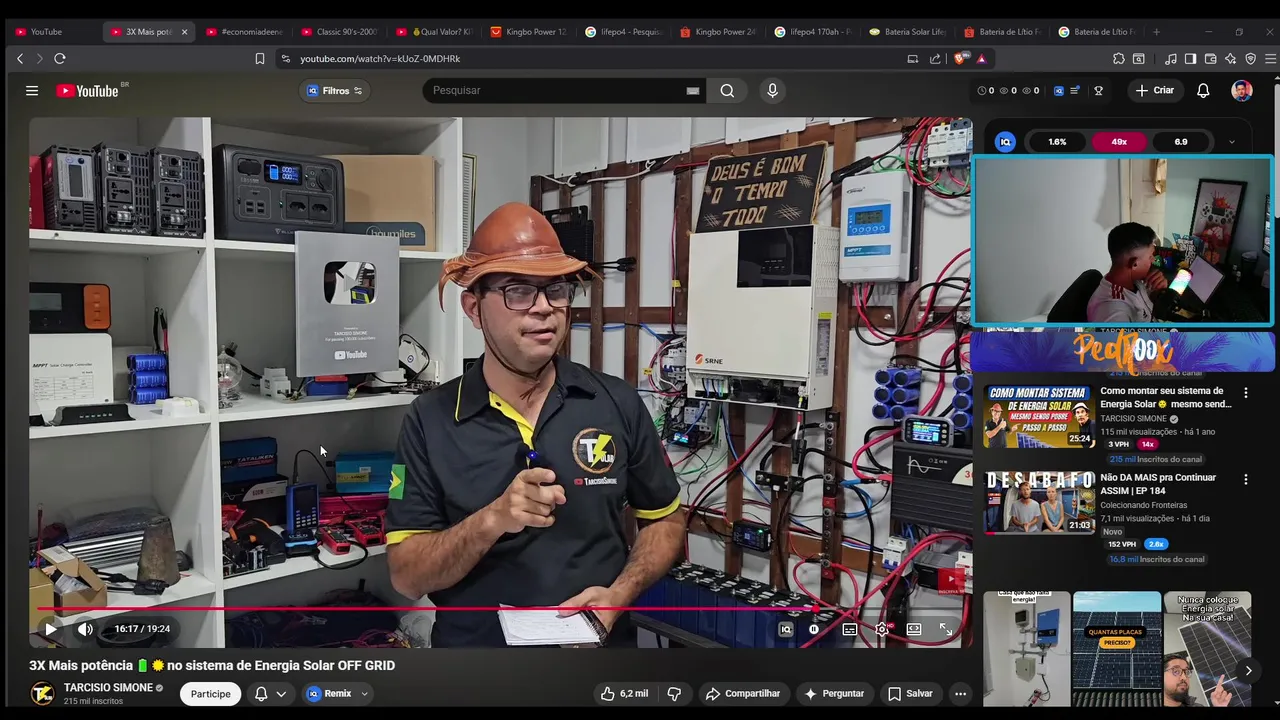
Task: Expand the IQ stats panel chevron
Action: (1231, 142)
